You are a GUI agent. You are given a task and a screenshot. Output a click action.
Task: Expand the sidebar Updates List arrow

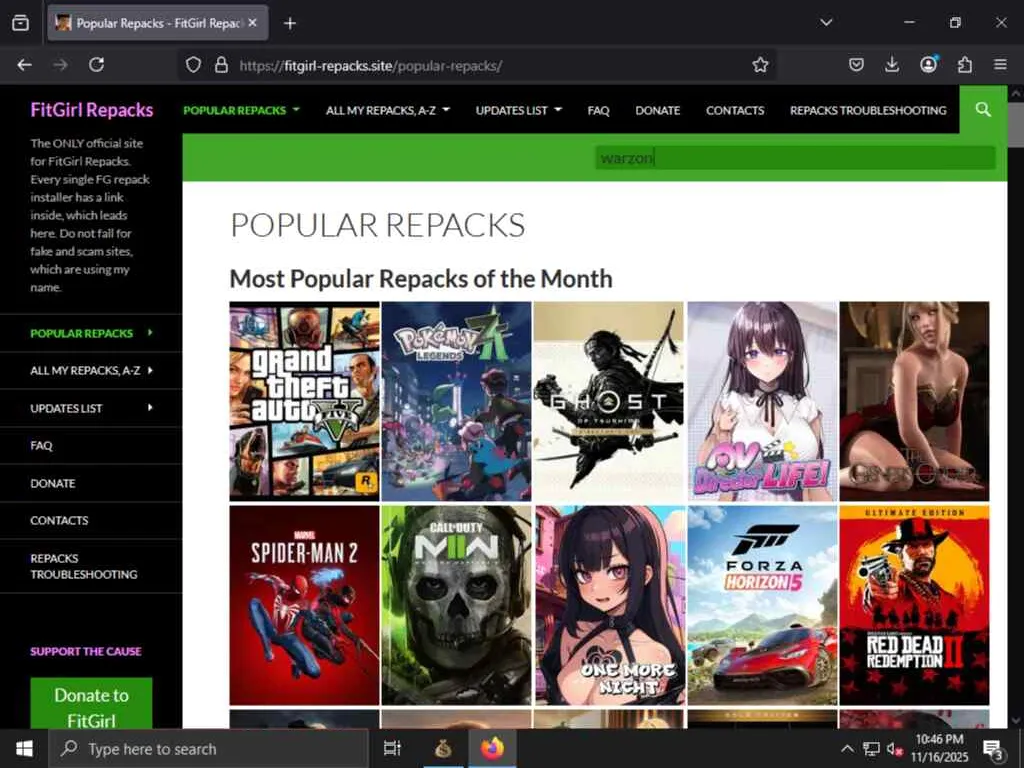click(x=150, y=408)
